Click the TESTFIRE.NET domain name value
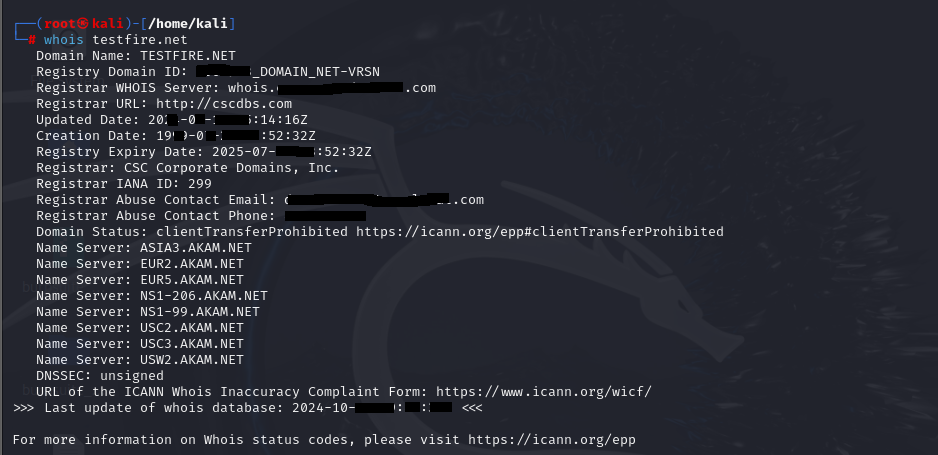938x455 pixels. pos(188,56)
